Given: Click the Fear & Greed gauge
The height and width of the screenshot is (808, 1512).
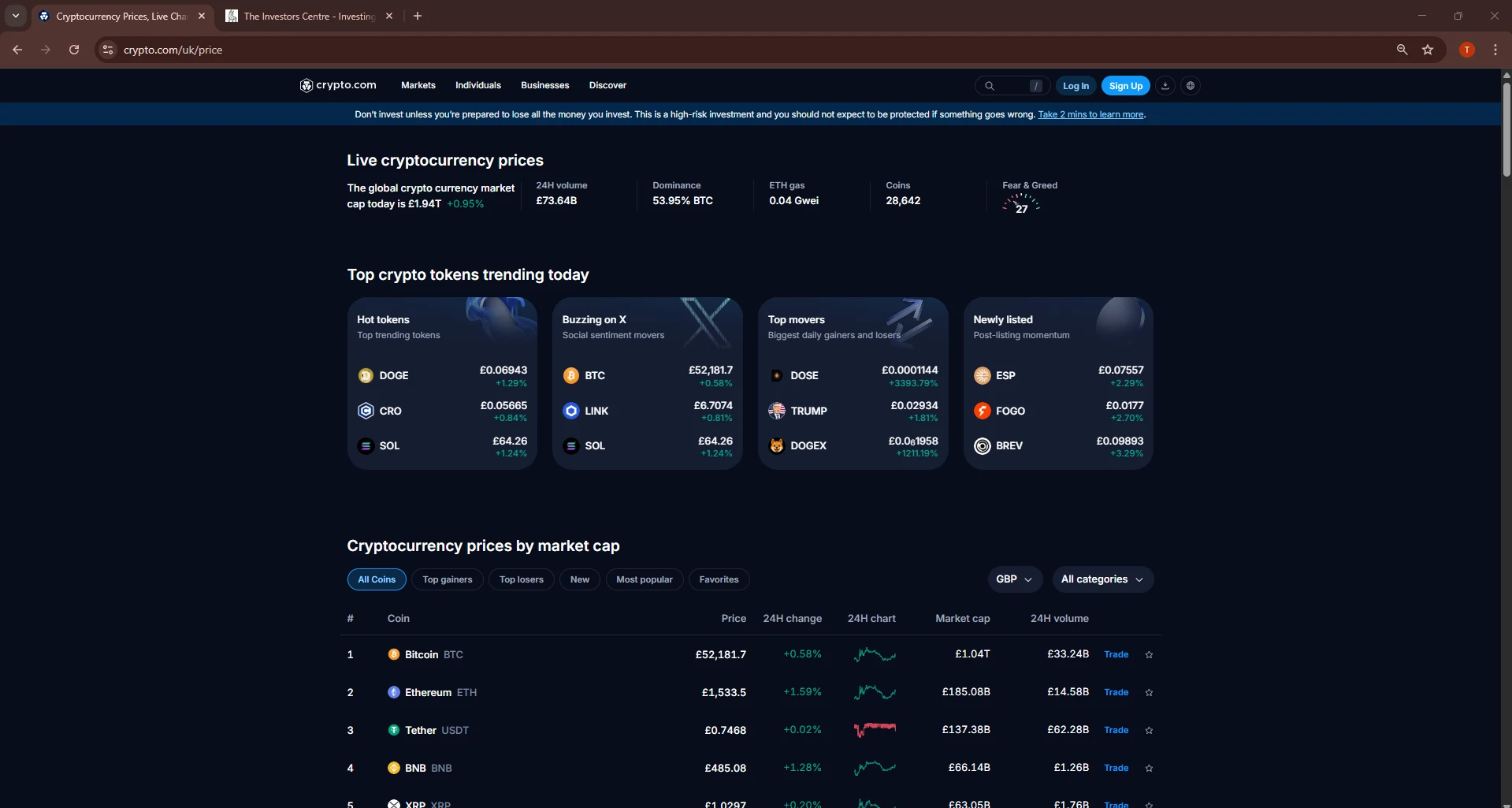Looking at the screenshot, I should (x=1021, y=204).
